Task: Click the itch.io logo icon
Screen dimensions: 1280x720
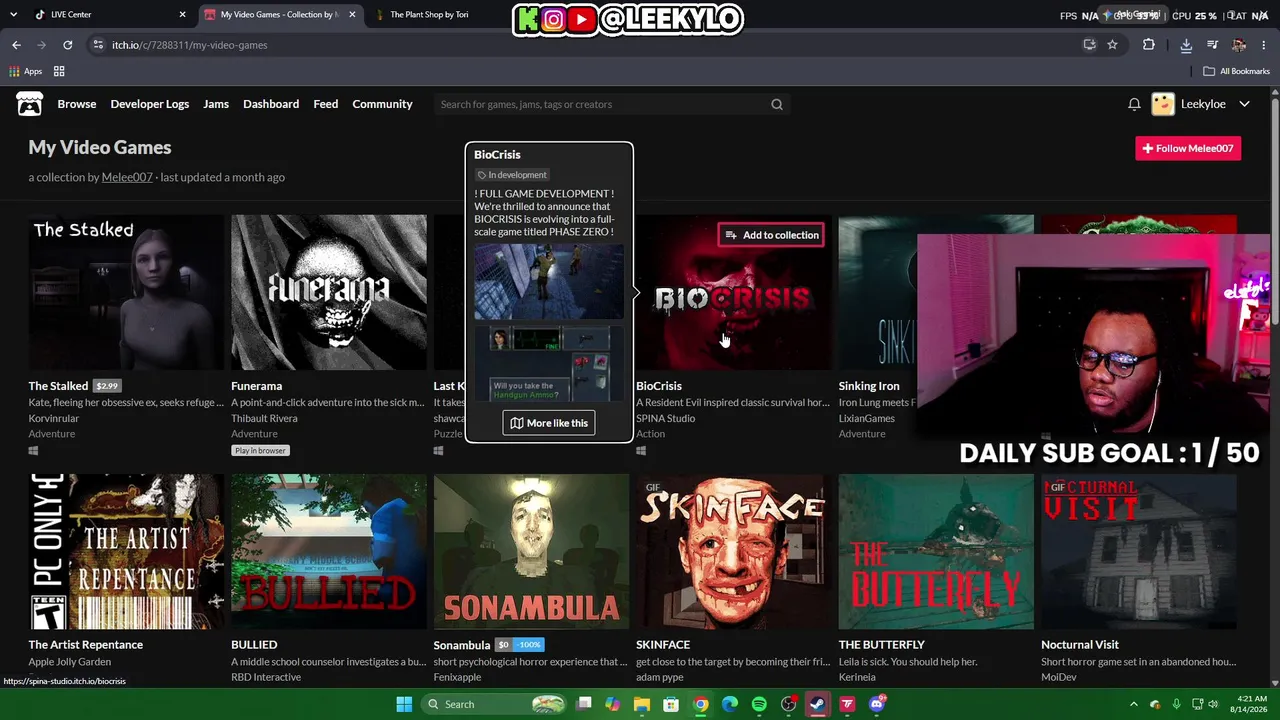Action: click(30, 104)
